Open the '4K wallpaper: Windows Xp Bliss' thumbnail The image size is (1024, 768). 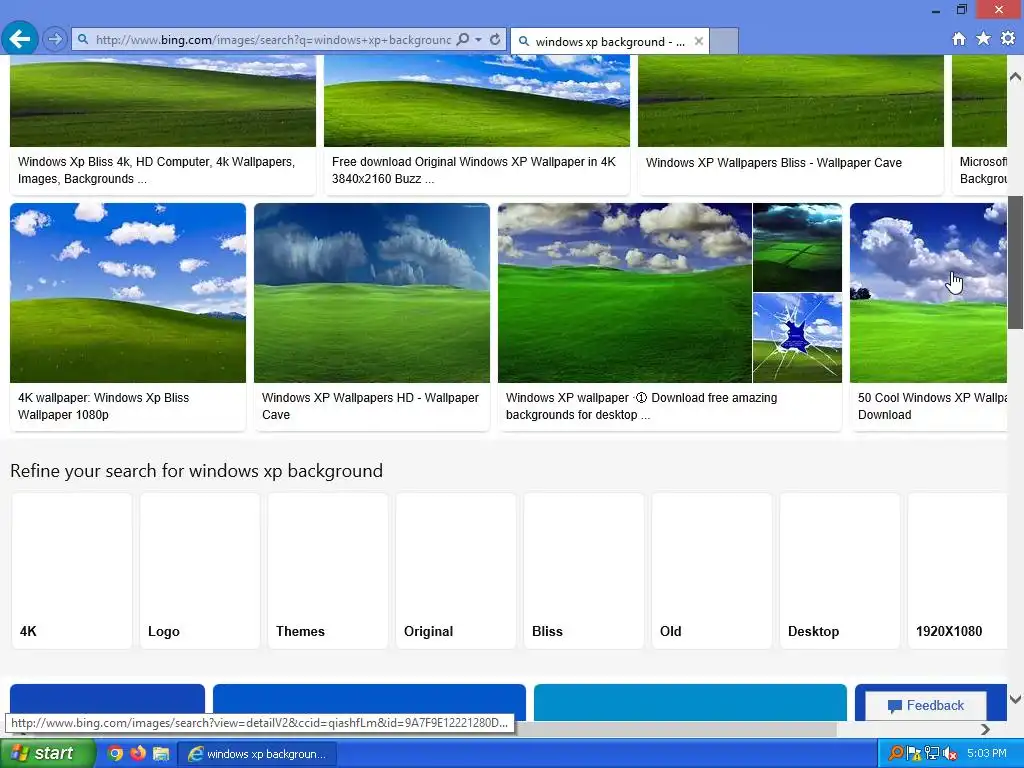128,293
